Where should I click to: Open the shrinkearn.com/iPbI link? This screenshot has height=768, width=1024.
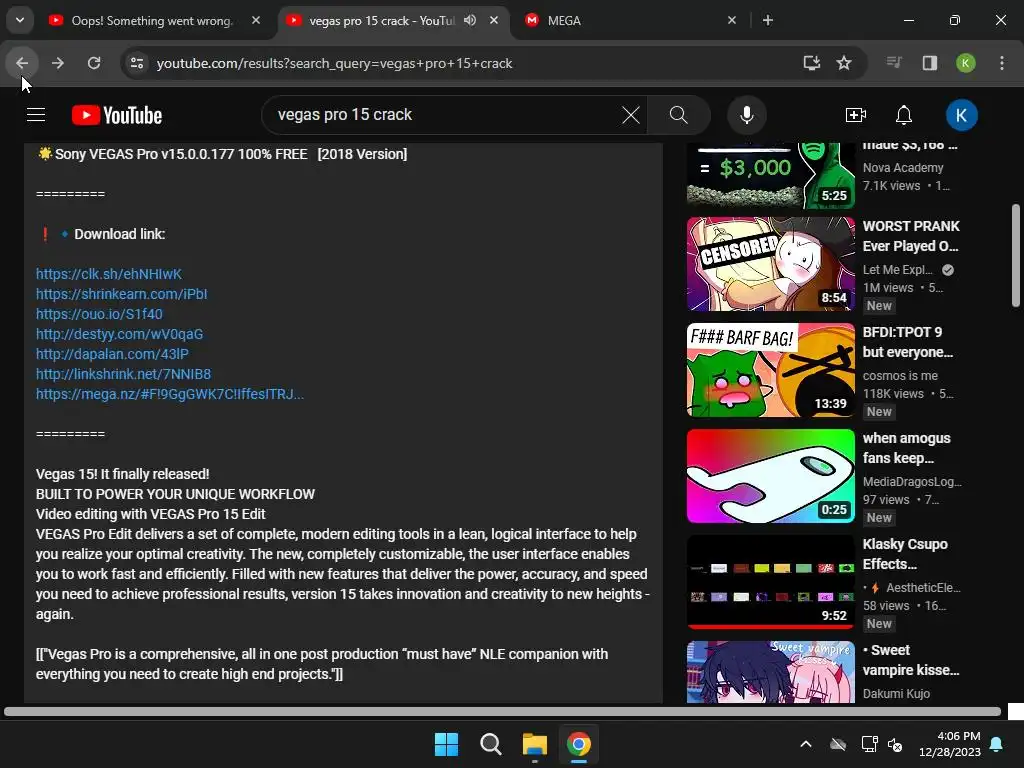coord(121,295)
